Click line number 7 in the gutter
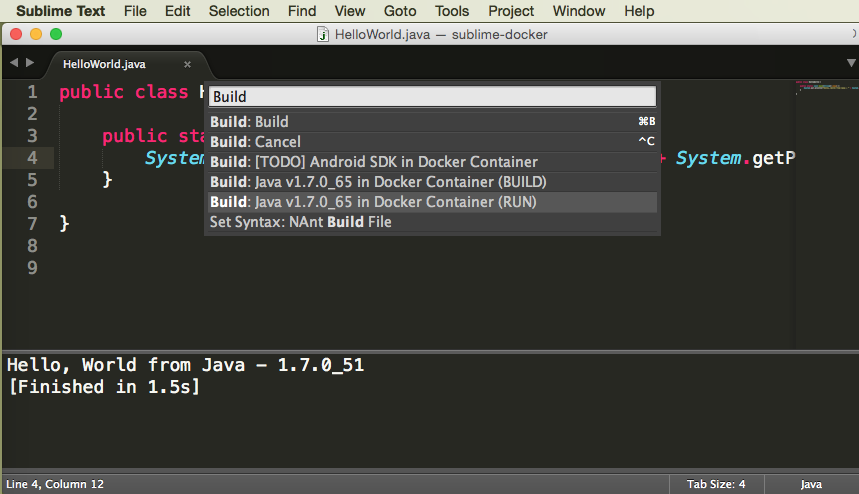 click(32, 224)
